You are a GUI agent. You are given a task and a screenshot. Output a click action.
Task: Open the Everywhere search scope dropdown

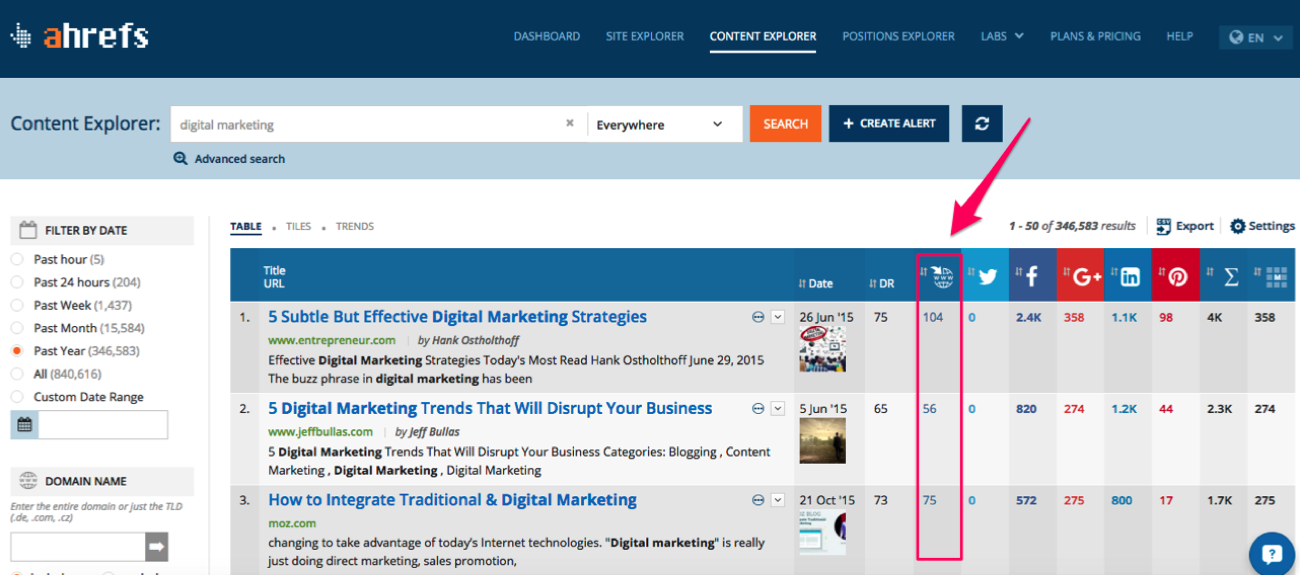coord(665,124)
